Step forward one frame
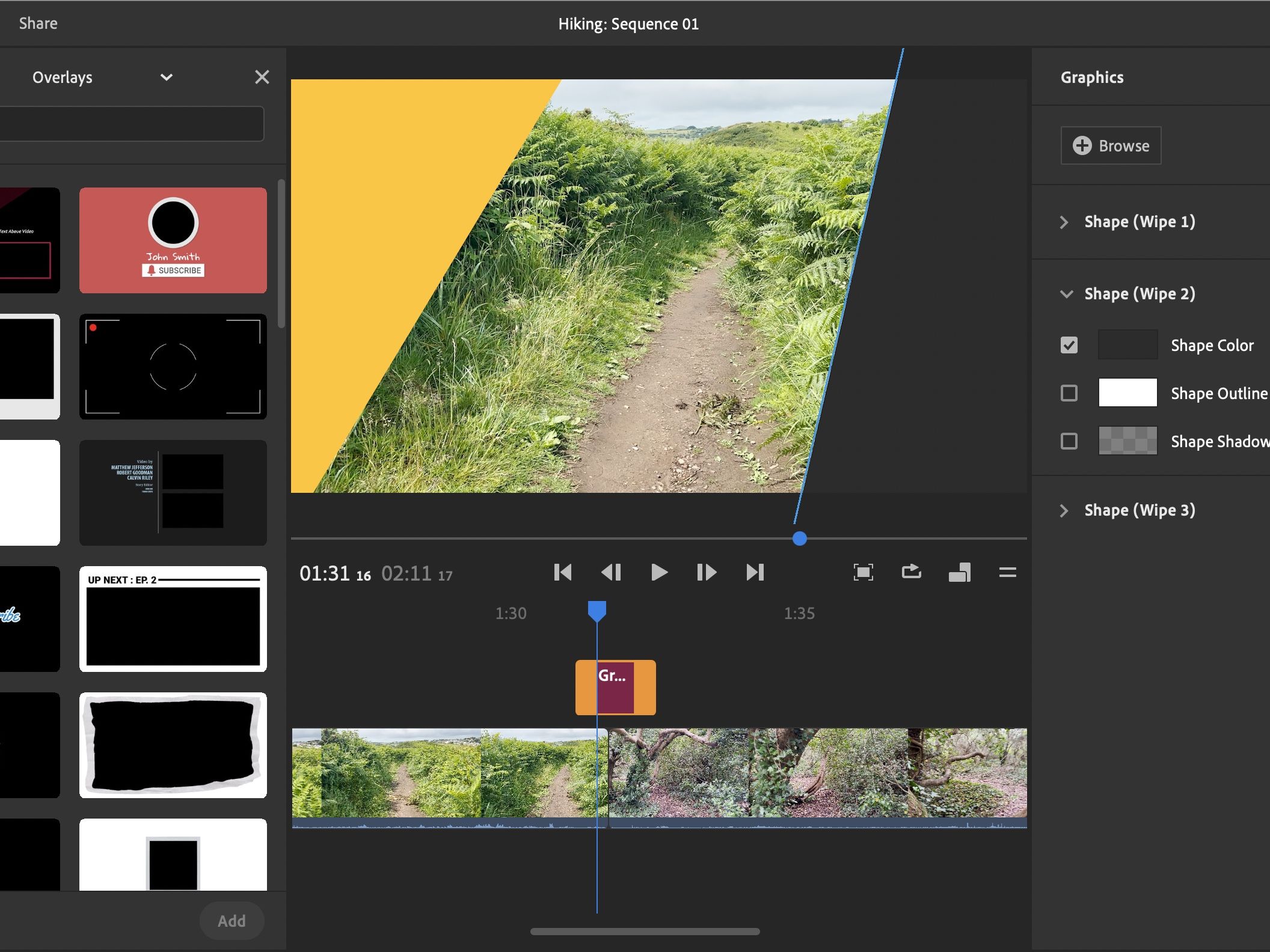This screenshot has width=1270, height=952. click(707, 572)
